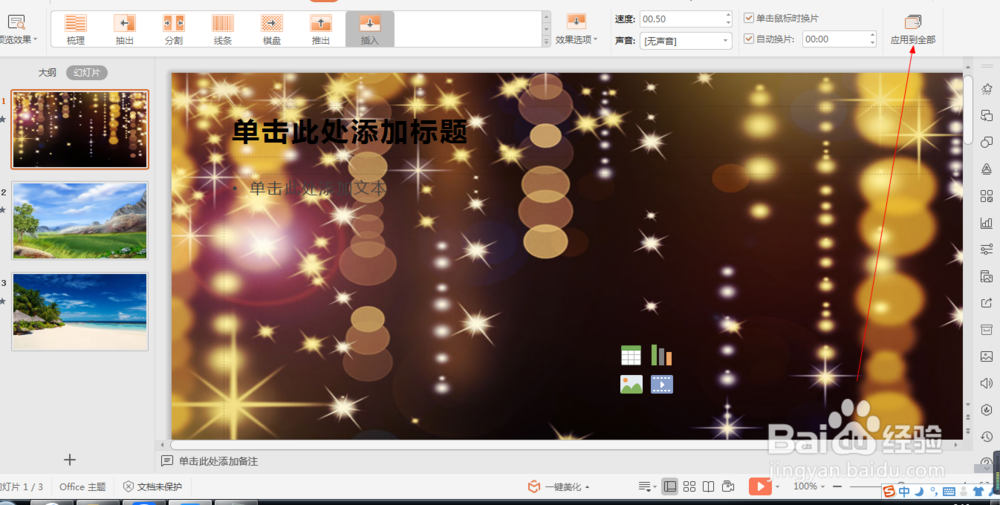Viewport: 1000px width, 505px height.
Task: Expand the transition gallery more arrow
Action: 547,41
